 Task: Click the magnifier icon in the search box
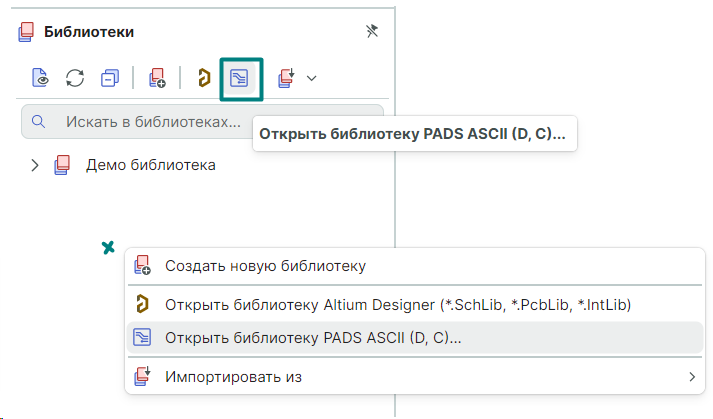pyautogui.click(x=39, y=122)
